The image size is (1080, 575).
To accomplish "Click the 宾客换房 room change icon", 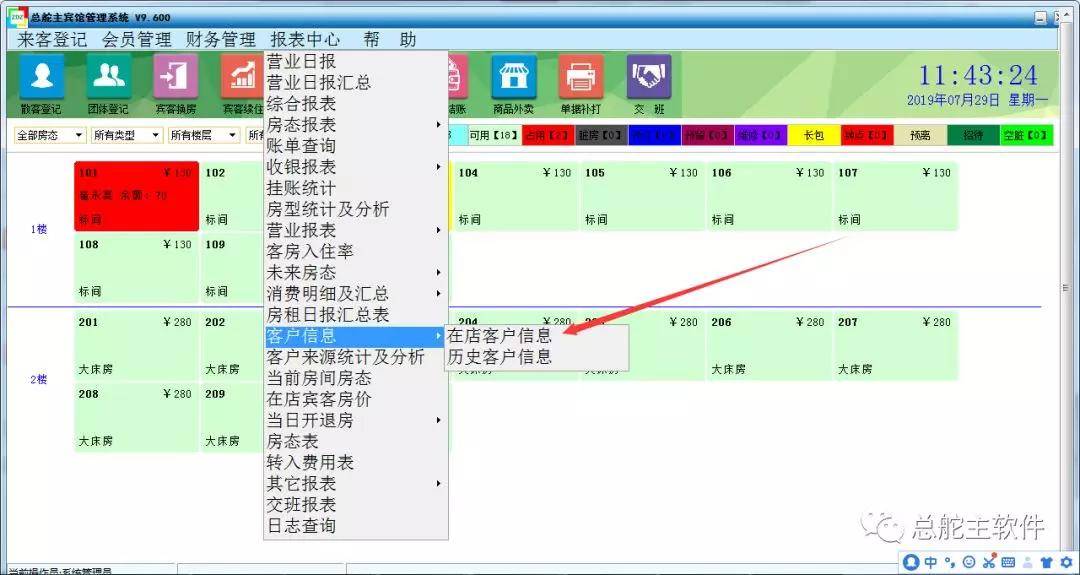I will (175, 78).
